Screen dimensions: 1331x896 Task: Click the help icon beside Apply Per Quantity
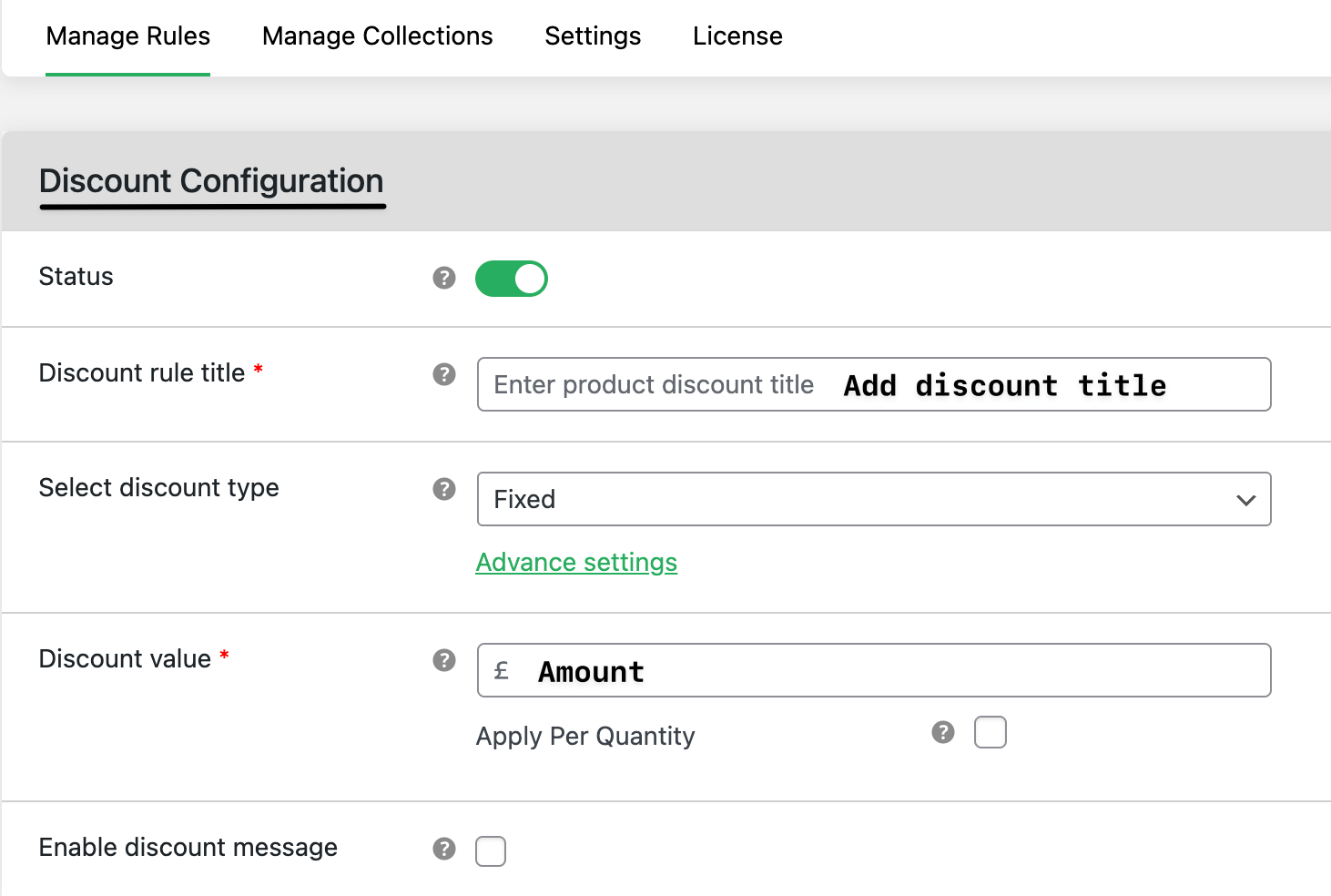click(x=942, y=731)
